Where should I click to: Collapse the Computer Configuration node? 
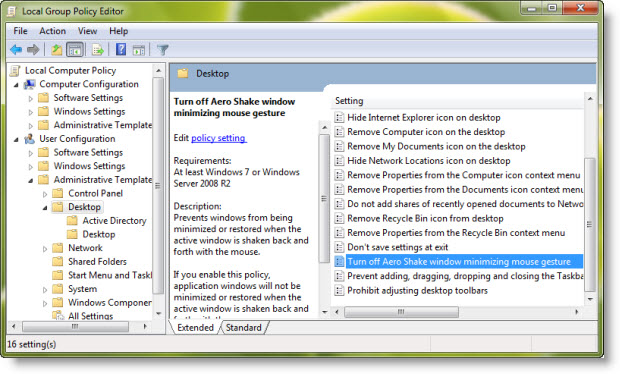[x=16, y=85]
